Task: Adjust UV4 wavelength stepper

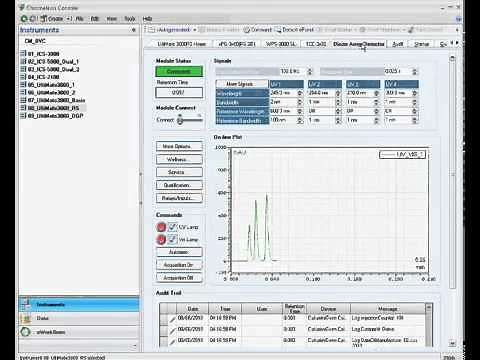Action: point(415,93)
